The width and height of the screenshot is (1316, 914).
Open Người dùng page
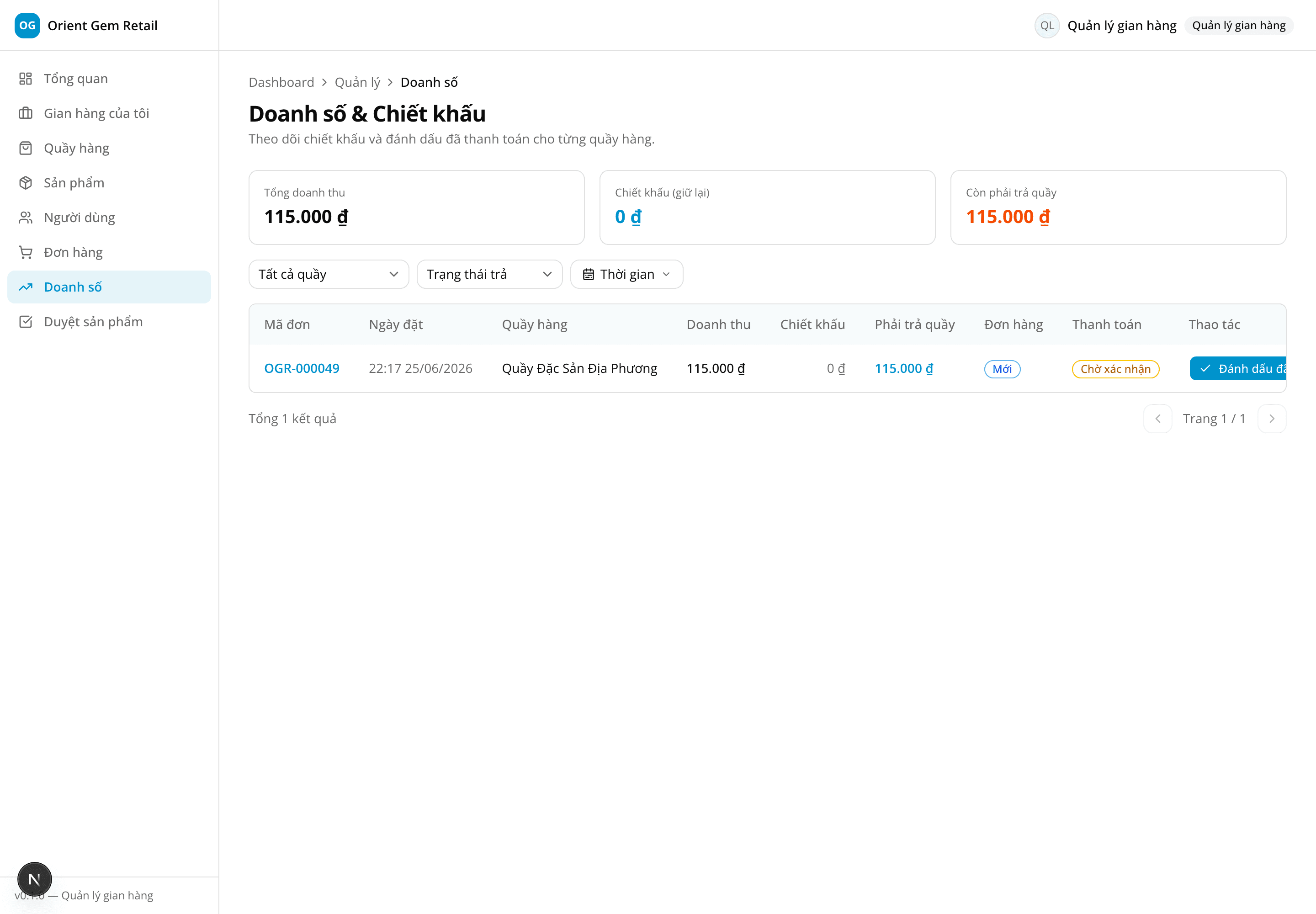pos(109,218)
